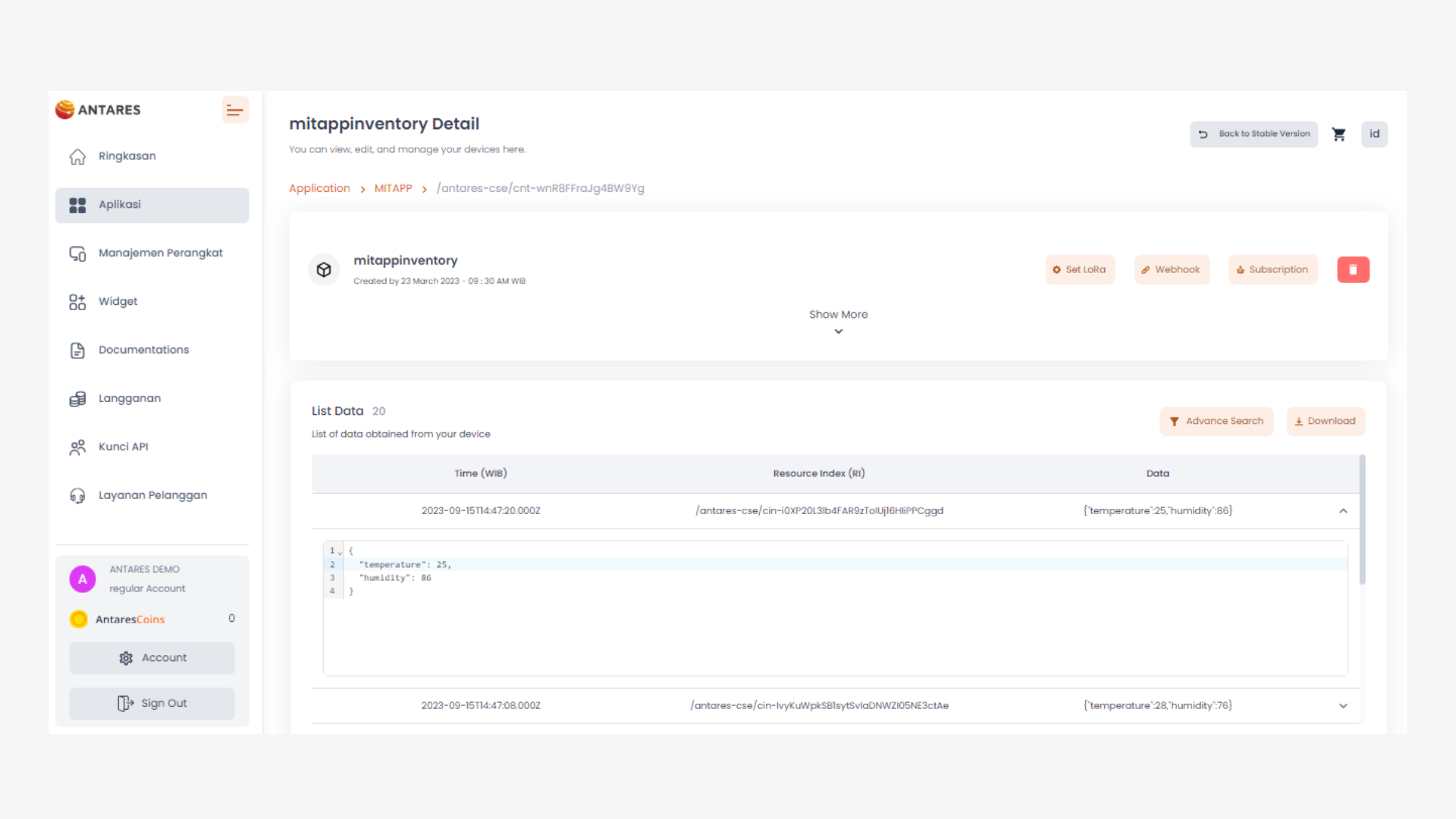Open the shopping cart icon
The height and width of the screenshot is (819, 1456).
tap(1339, 134)
